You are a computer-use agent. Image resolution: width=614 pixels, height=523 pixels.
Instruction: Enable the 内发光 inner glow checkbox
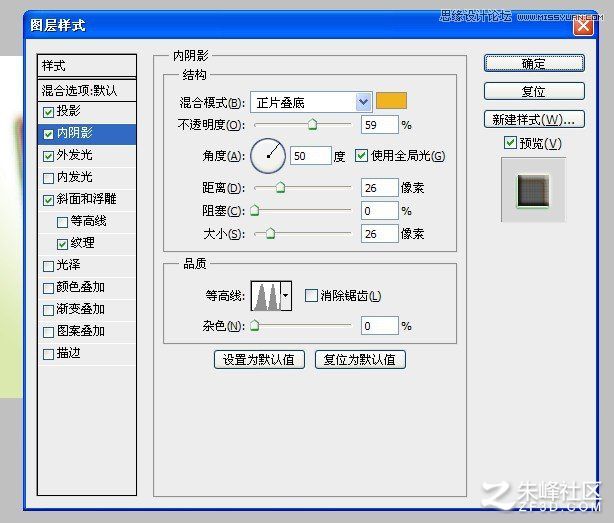[x=48, y=179]
